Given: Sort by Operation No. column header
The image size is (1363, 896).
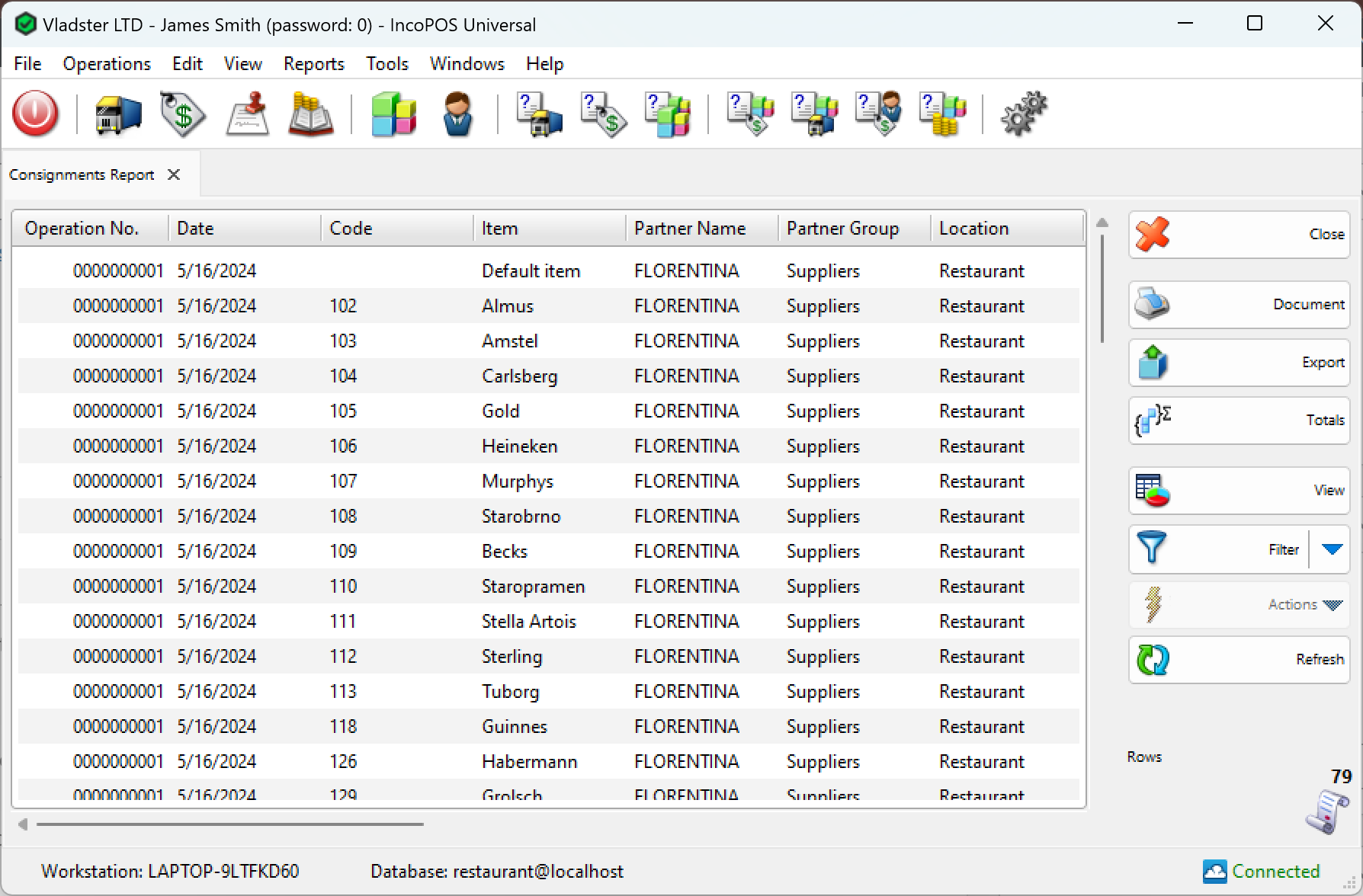Looking at the screenshot, I should (x=90, y=229).
